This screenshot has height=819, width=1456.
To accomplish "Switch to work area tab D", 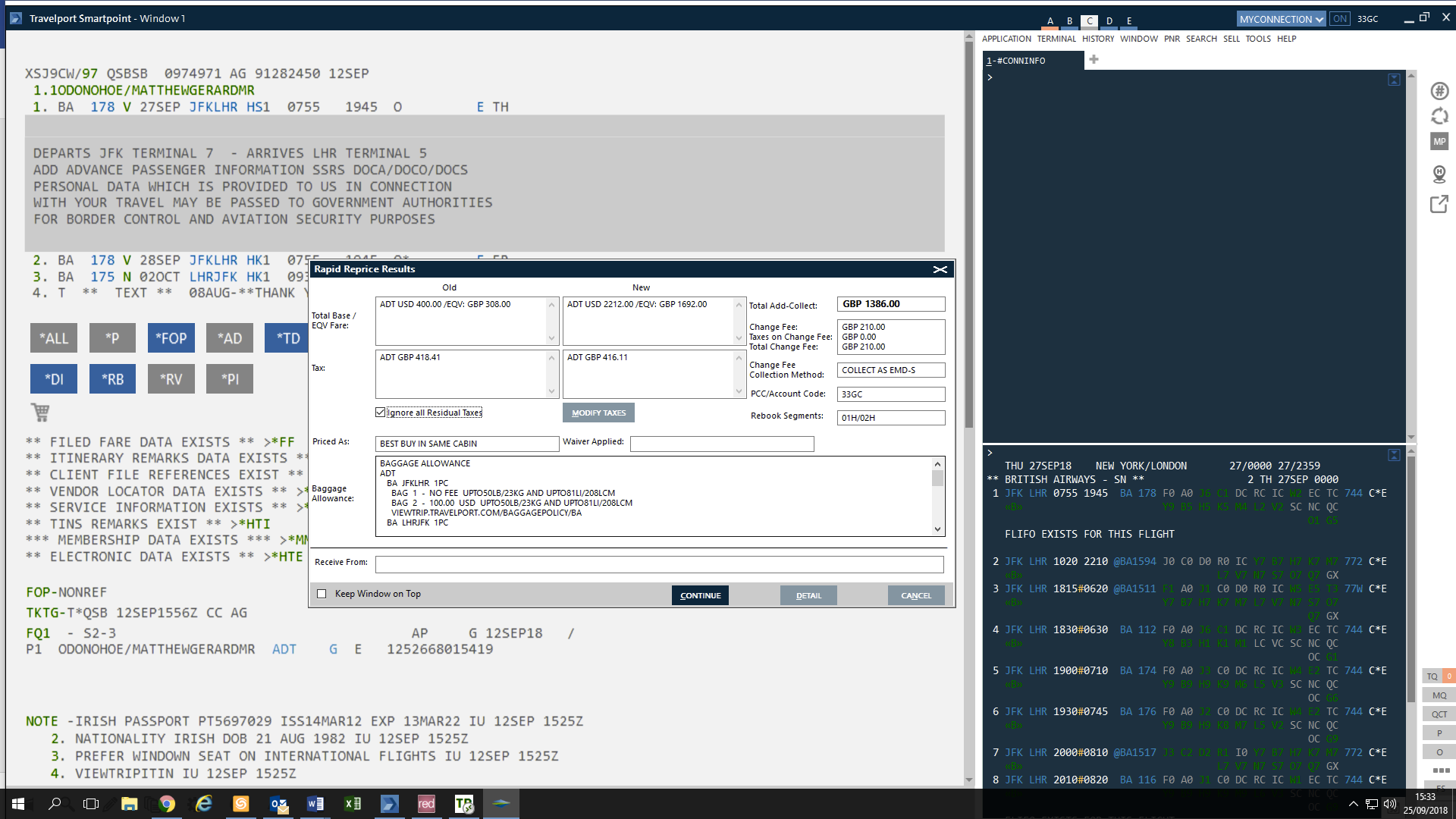I will coord(1109,21).
